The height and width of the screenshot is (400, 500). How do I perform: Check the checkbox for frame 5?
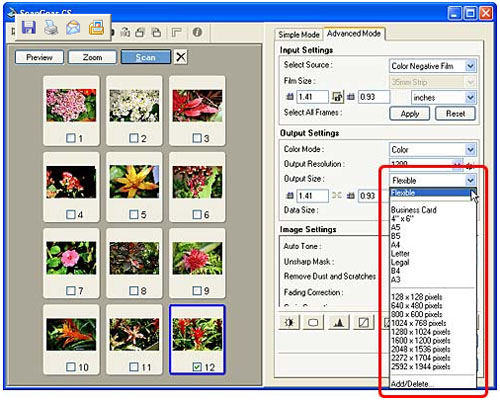(134, 214)
